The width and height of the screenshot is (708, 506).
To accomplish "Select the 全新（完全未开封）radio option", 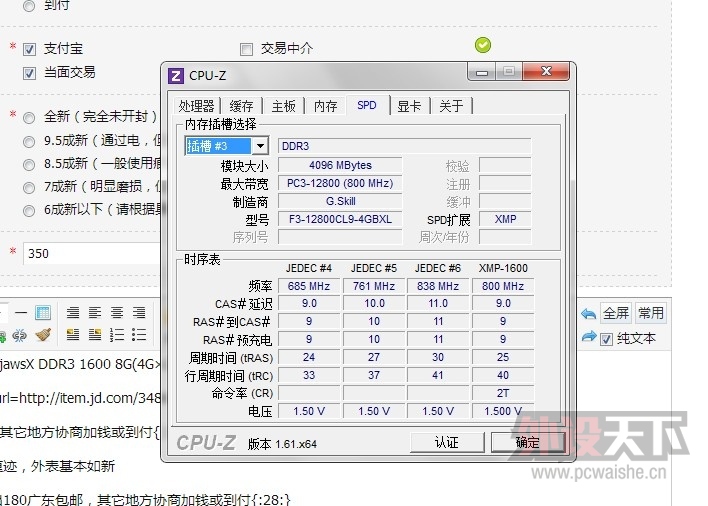I will point(29,118).
